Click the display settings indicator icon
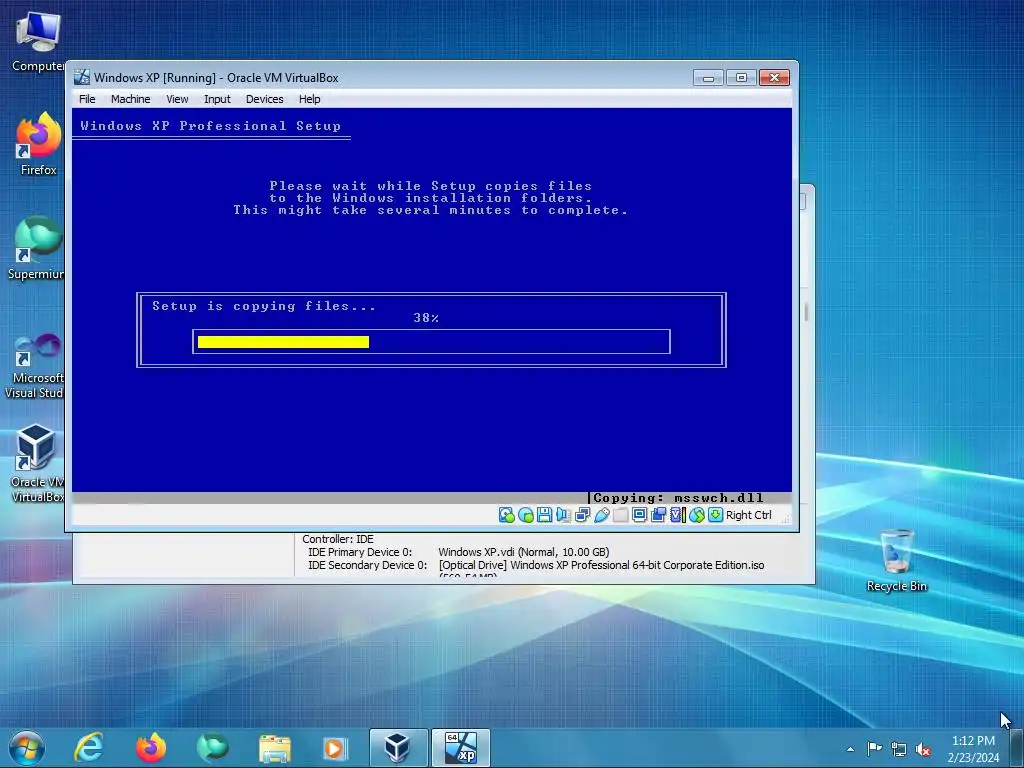Viewport: 1024px width, 768px height. click(x=639, y=515)
